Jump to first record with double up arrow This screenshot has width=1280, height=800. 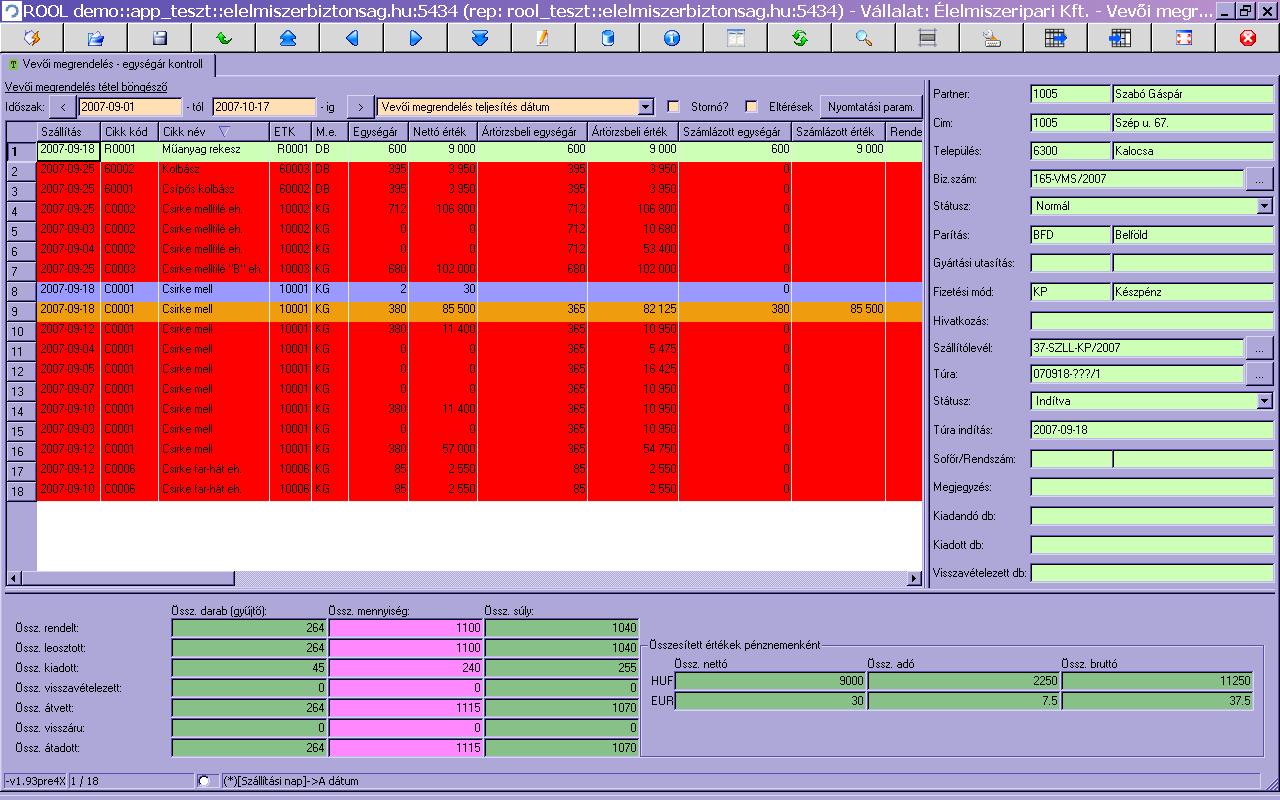[x=288, y=38]
